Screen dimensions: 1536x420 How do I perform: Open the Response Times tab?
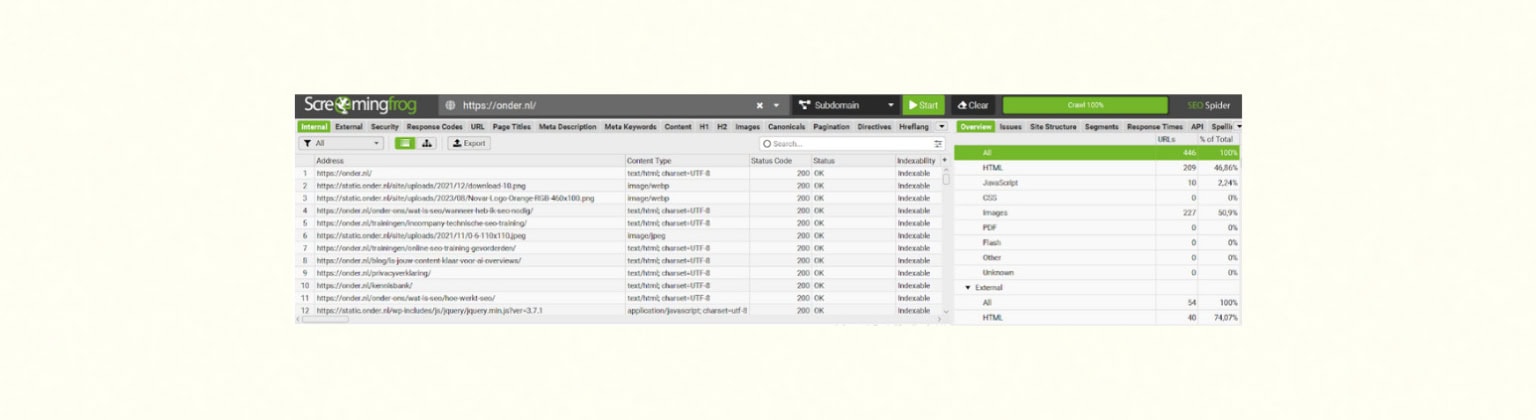coord(1155,127)
